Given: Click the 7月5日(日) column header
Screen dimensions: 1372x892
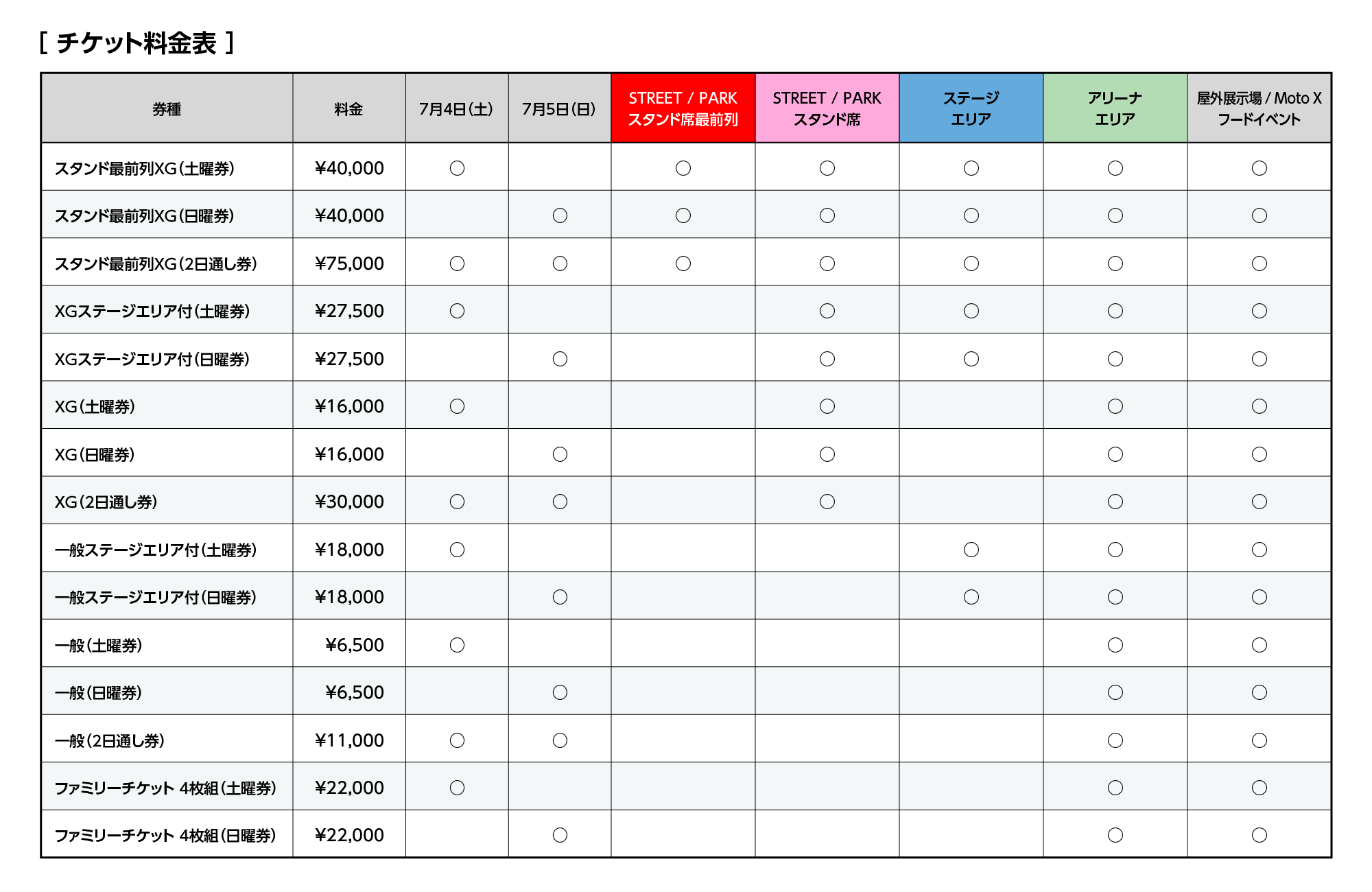Looking at the screenshot, I should pyautogui.click(x=559, y=109).
